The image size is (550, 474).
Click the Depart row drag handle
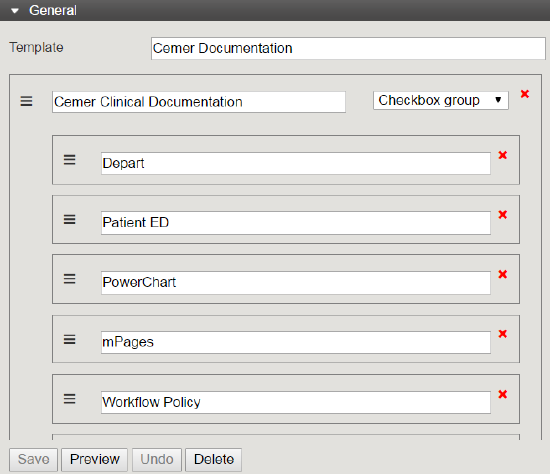tap(69, 160)
